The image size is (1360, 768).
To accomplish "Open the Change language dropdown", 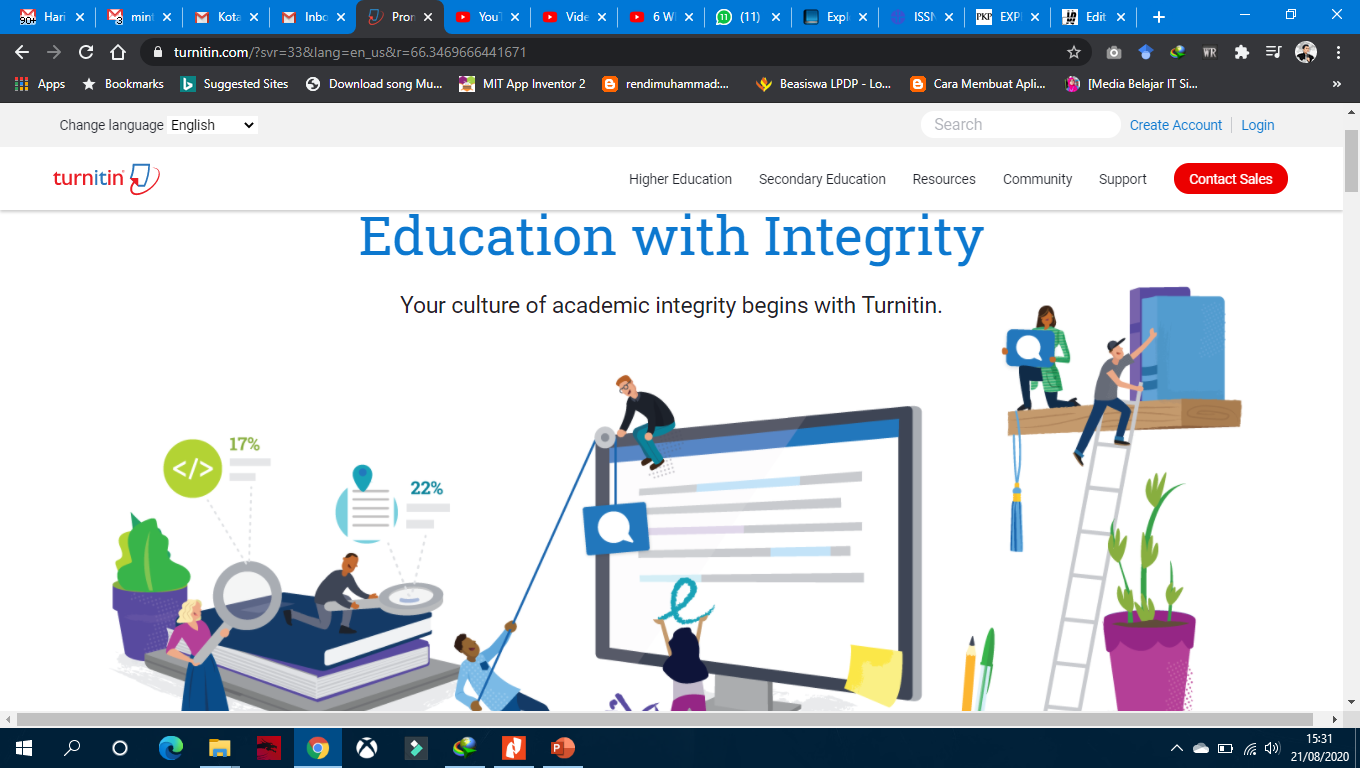I will [x=212, y=125].
